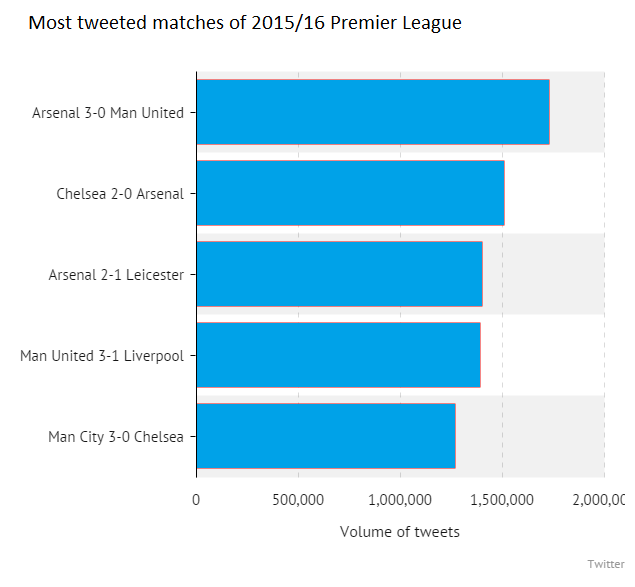Click the 500,000 axis tick label

(x=298, y=499)
